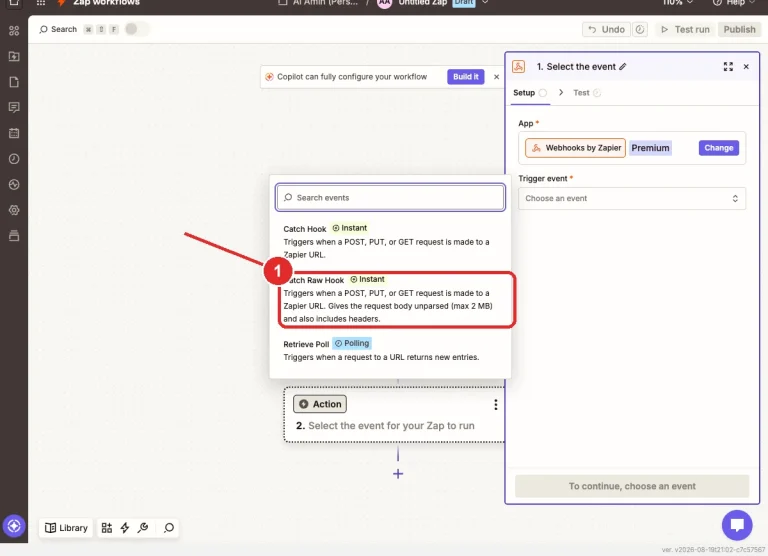Click the Change app button

(x=719, y=148)
